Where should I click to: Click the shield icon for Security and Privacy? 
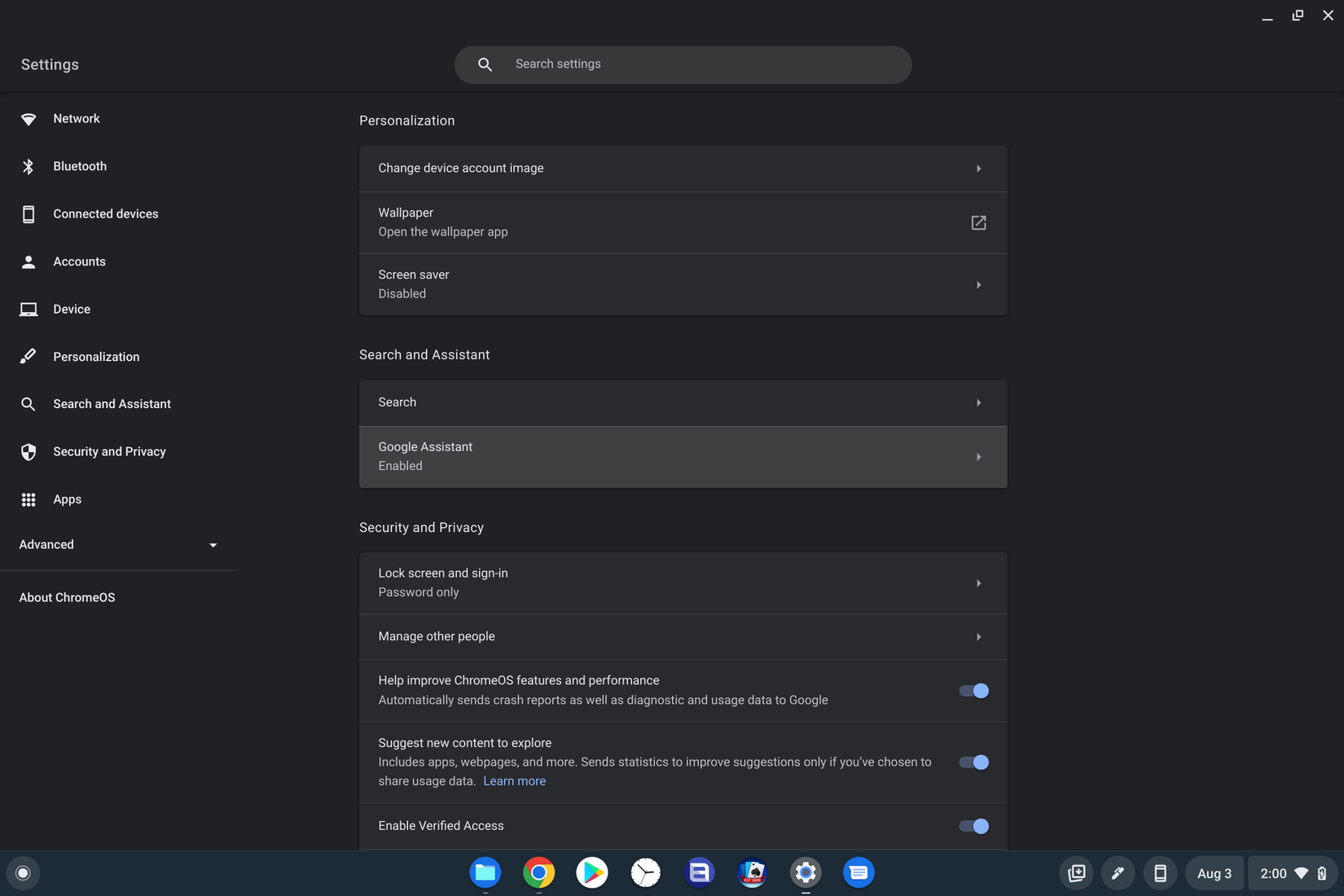pos(29,452)
